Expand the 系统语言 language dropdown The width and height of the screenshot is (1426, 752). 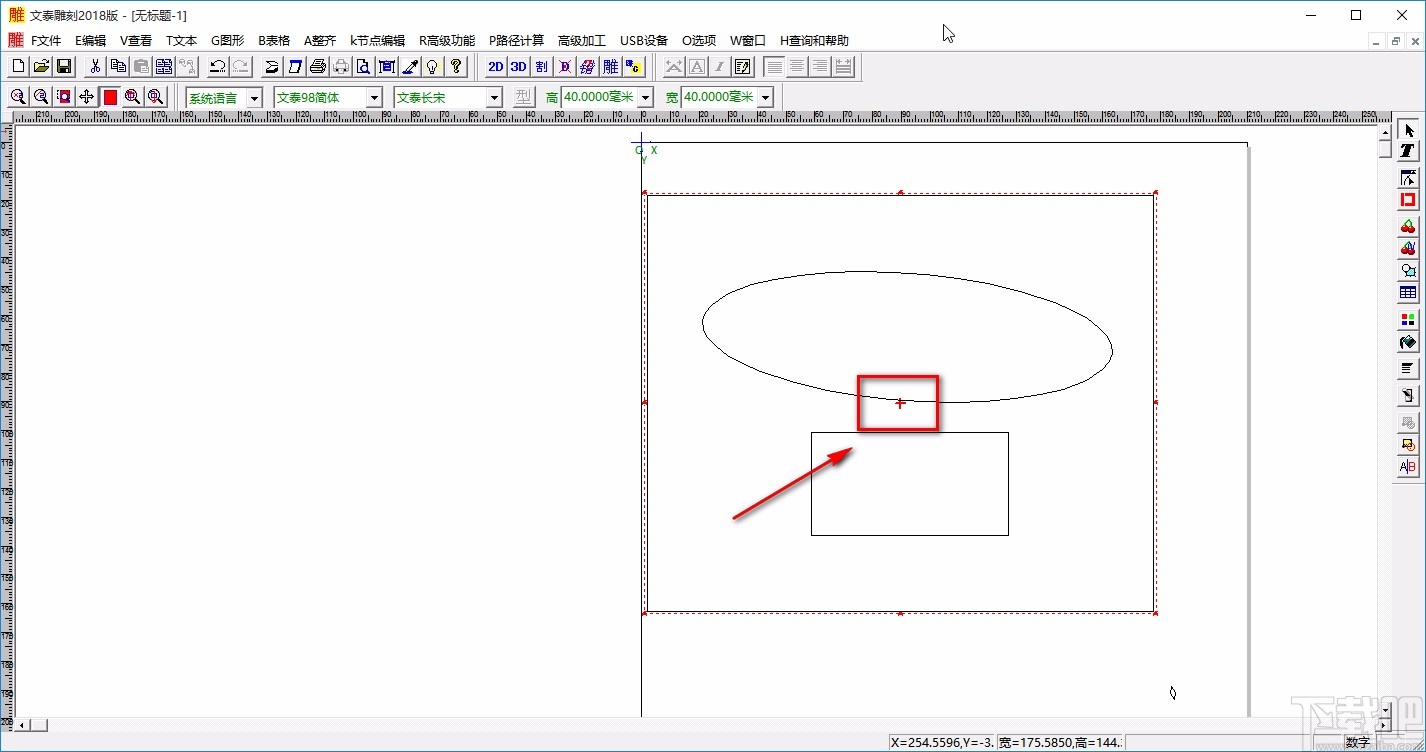coord(254,97)
